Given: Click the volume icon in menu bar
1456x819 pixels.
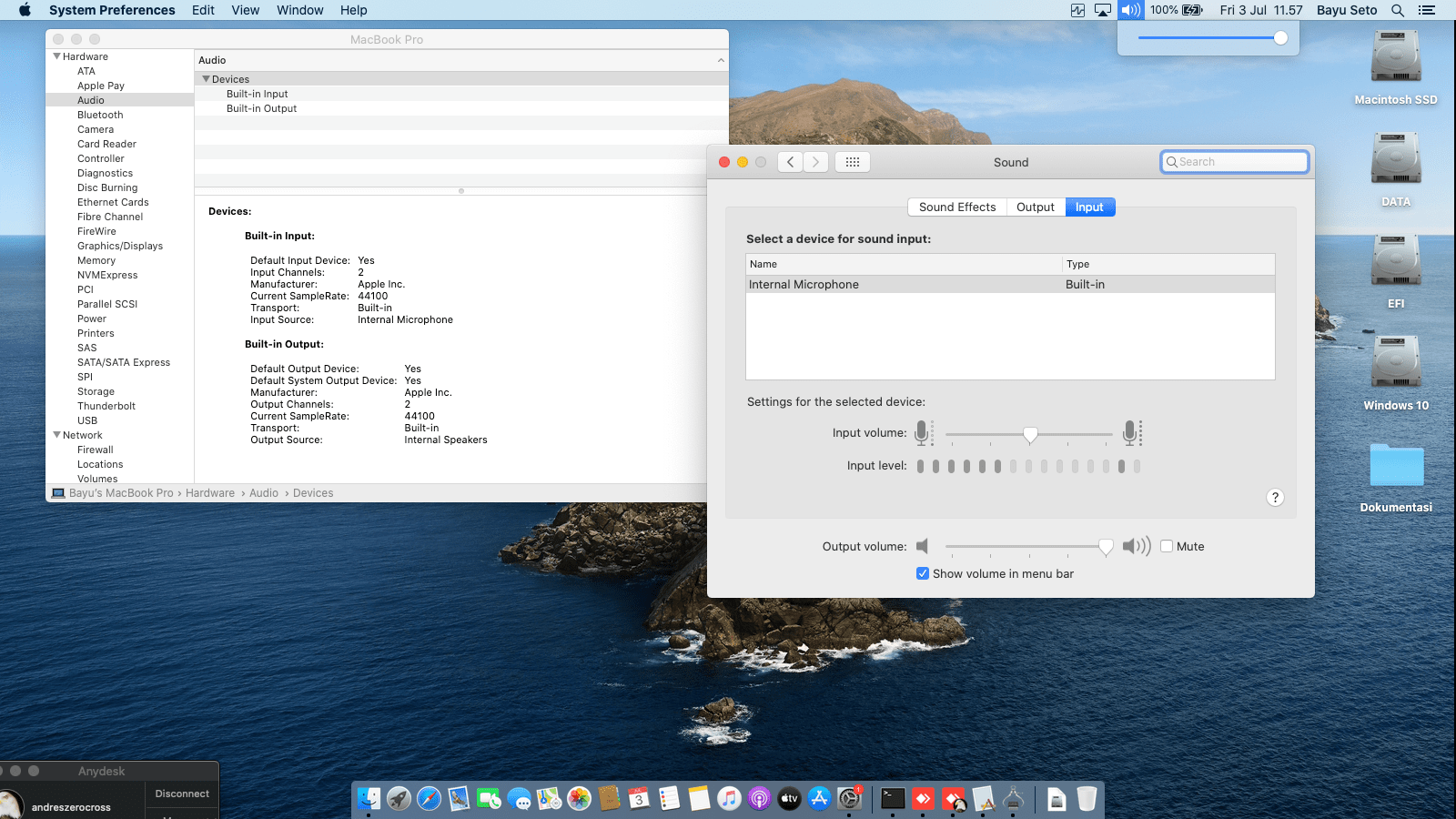Looking at the screenshot, I should pyautogui.click(x=1130, y=10).
